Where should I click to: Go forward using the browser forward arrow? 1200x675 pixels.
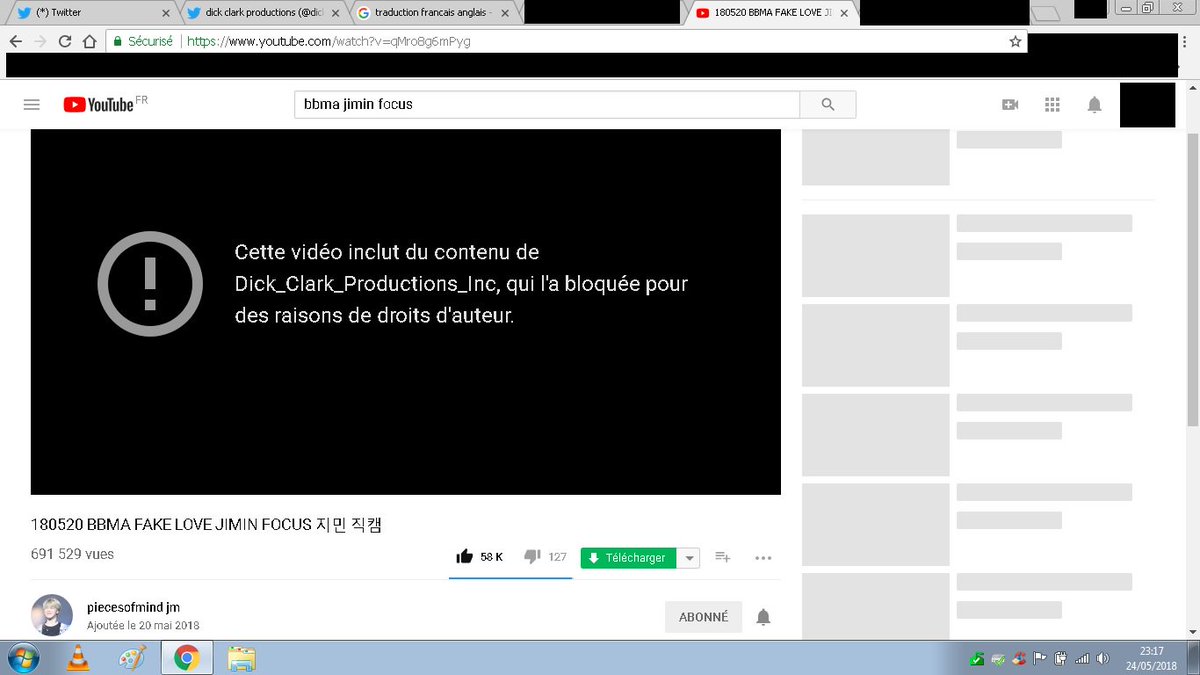tap(40, 42)
